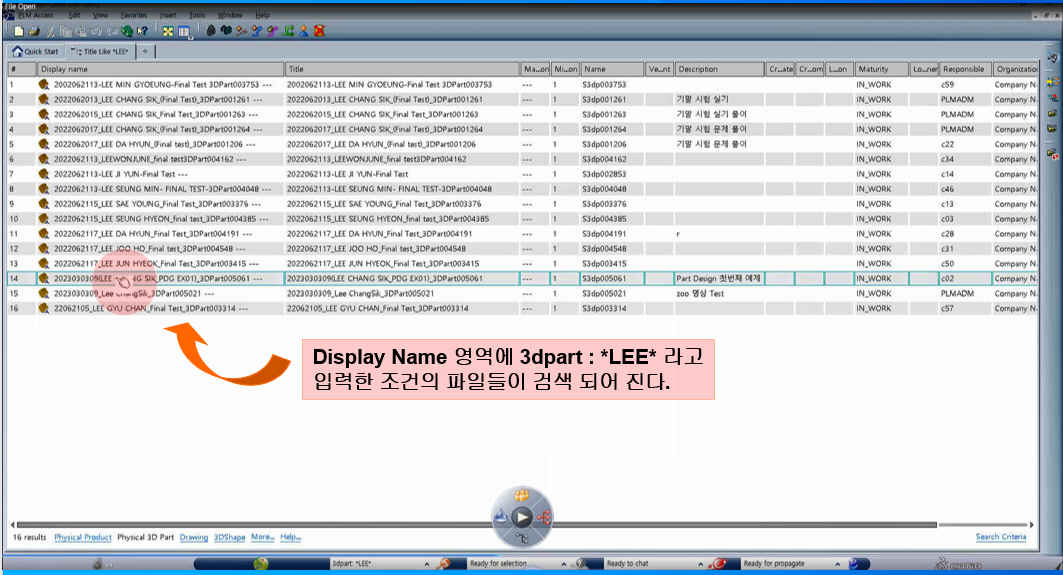Click the What's This help arrow icon
This screenshot has height=575, width=1063.
click(142, 31)
